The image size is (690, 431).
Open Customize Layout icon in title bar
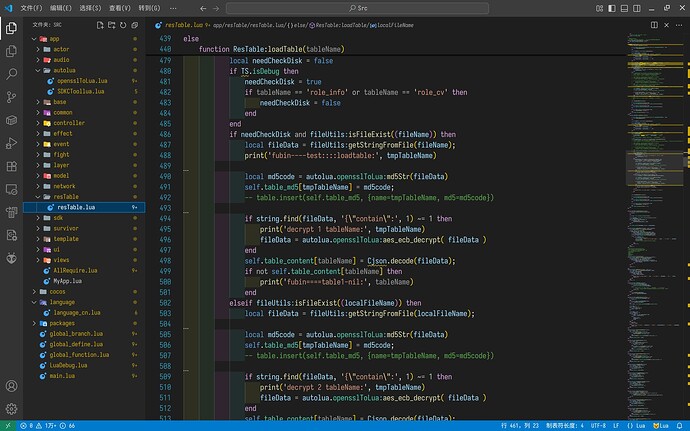(599, 8)
